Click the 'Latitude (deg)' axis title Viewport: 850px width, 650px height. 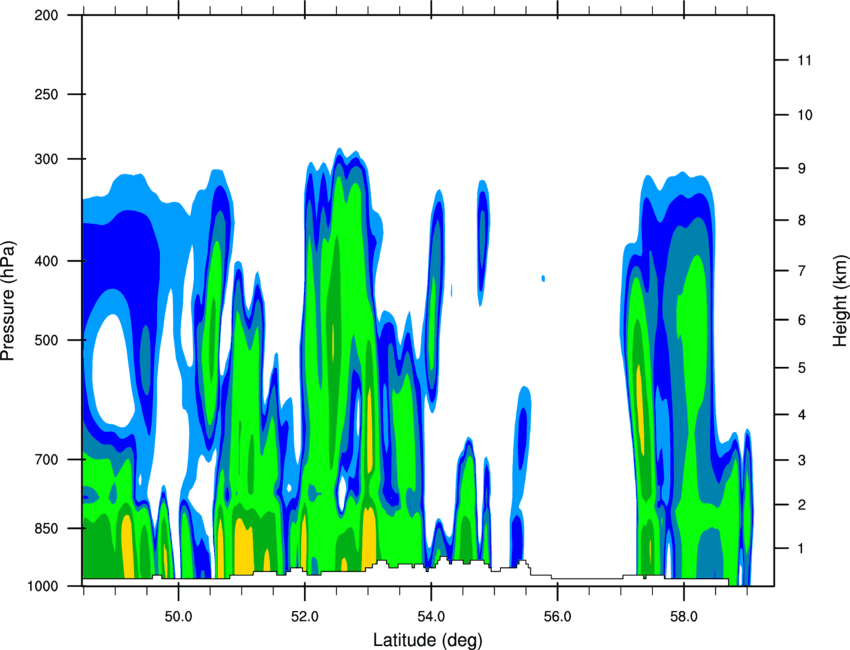(428, 640)
